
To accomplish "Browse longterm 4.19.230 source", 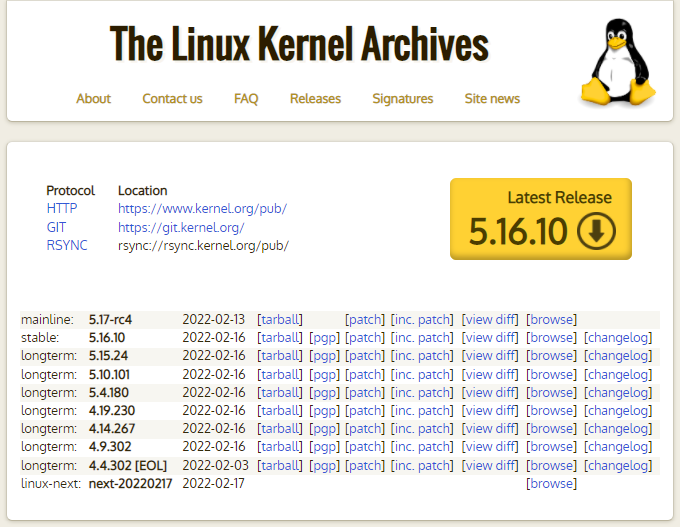I will click(552, 410).
